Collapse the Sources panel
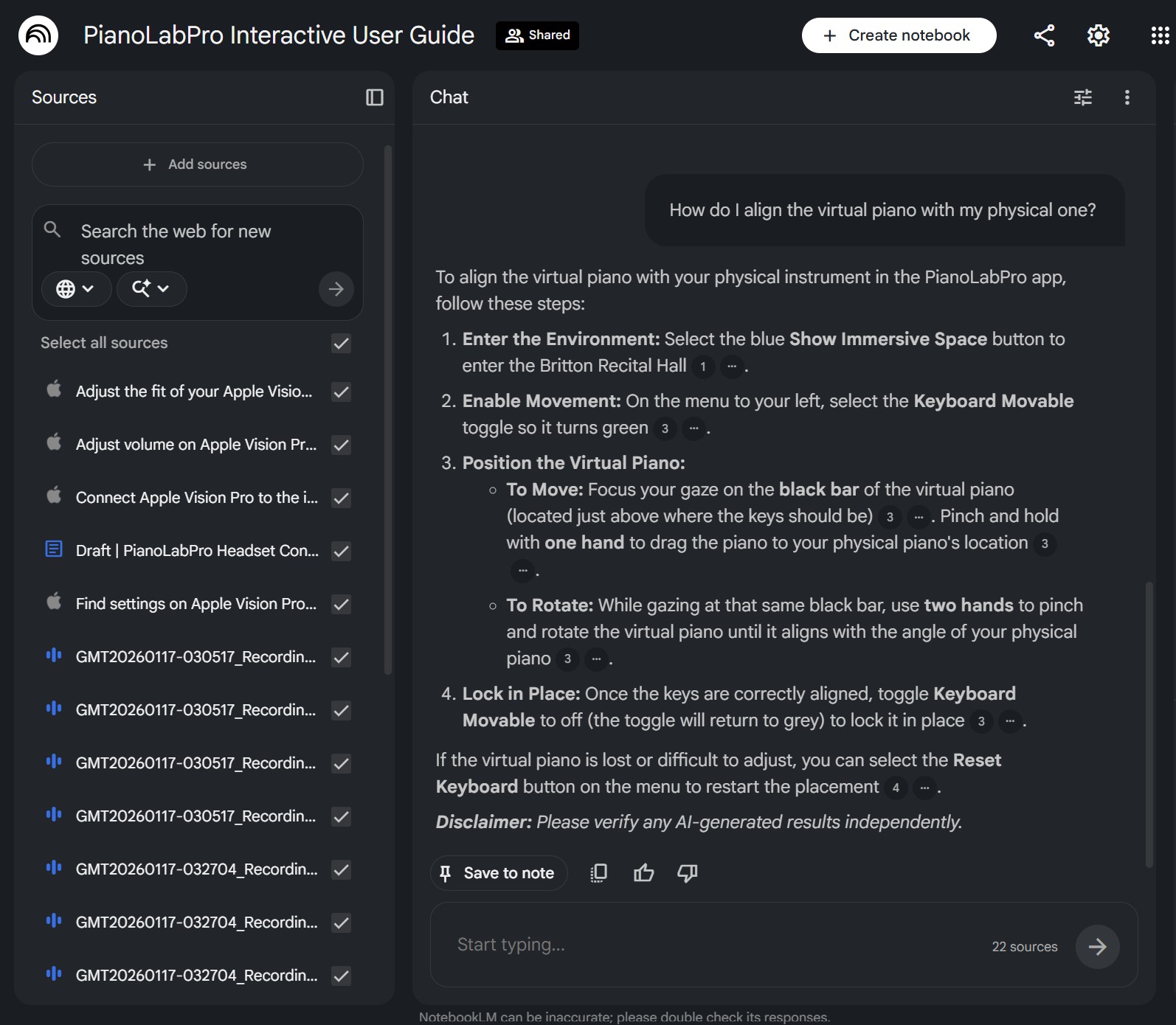 pos(375,97)
